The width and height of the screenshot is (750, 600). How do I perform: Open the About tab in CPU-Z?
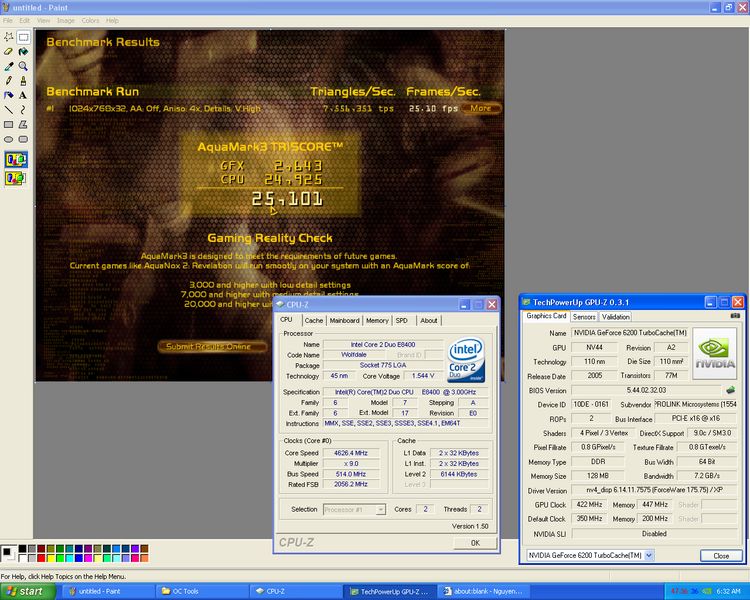click(429, 320)
